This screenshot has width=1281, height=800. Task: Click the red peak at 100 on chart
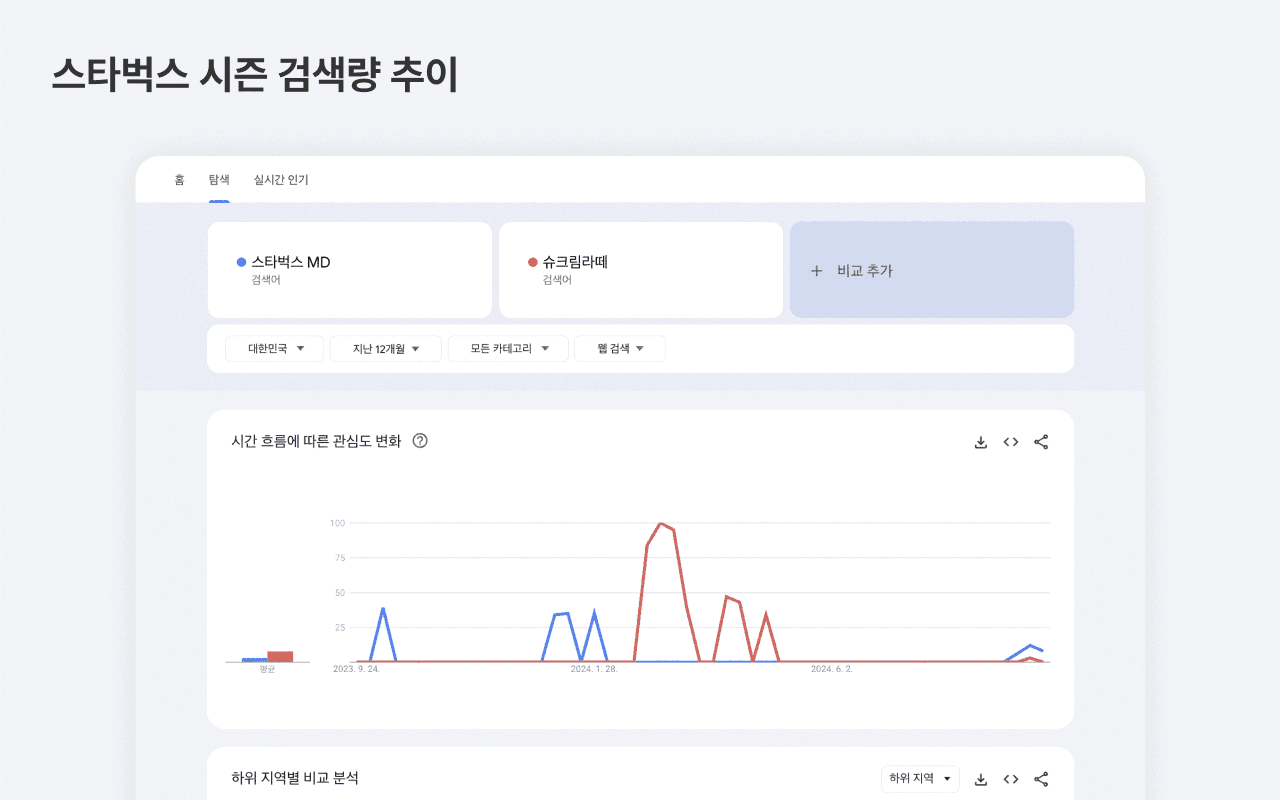click(x=661, y=523)
